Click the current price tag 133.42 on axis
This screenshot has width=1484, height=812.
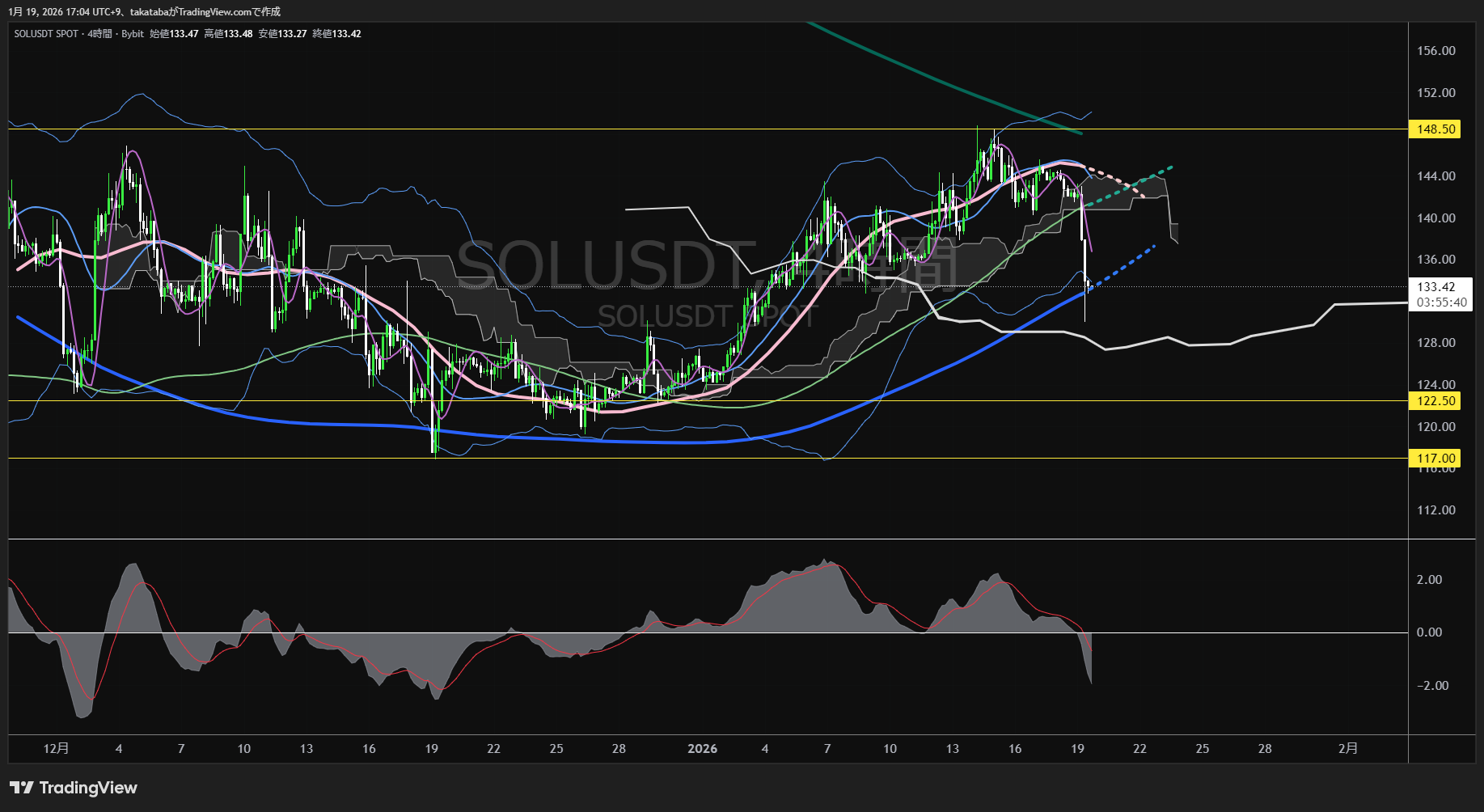(1435, 287)
